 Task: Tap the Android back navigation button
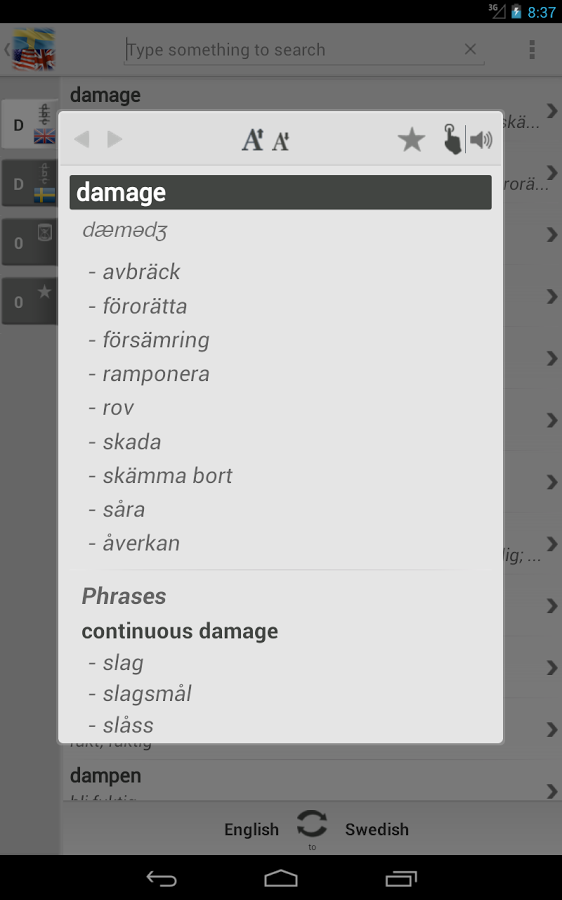[161, 878]
